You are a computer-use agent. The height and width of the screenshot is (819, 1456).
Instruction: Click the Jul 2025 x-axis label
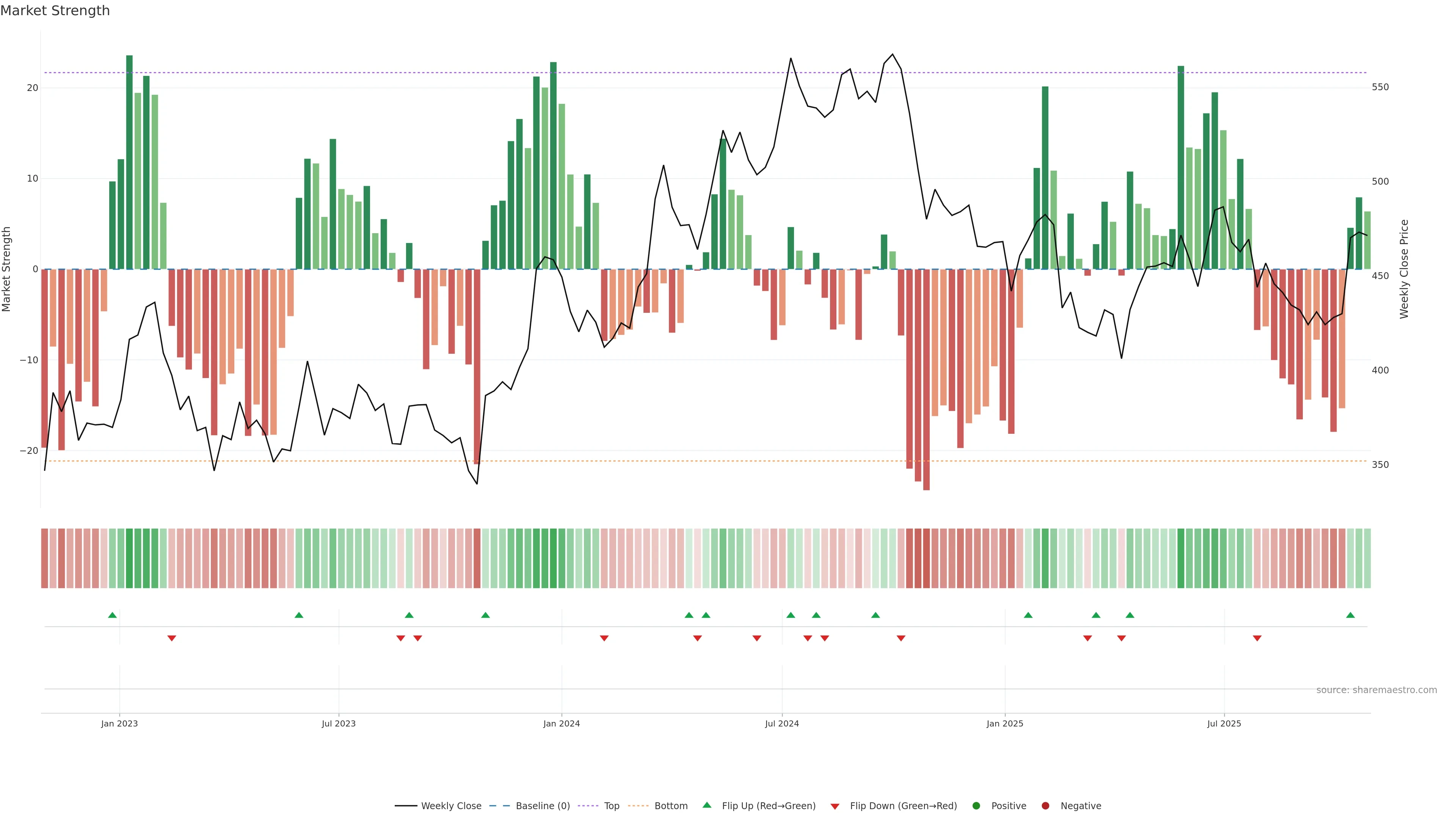pyautogui.click(x=1224, y=723)
